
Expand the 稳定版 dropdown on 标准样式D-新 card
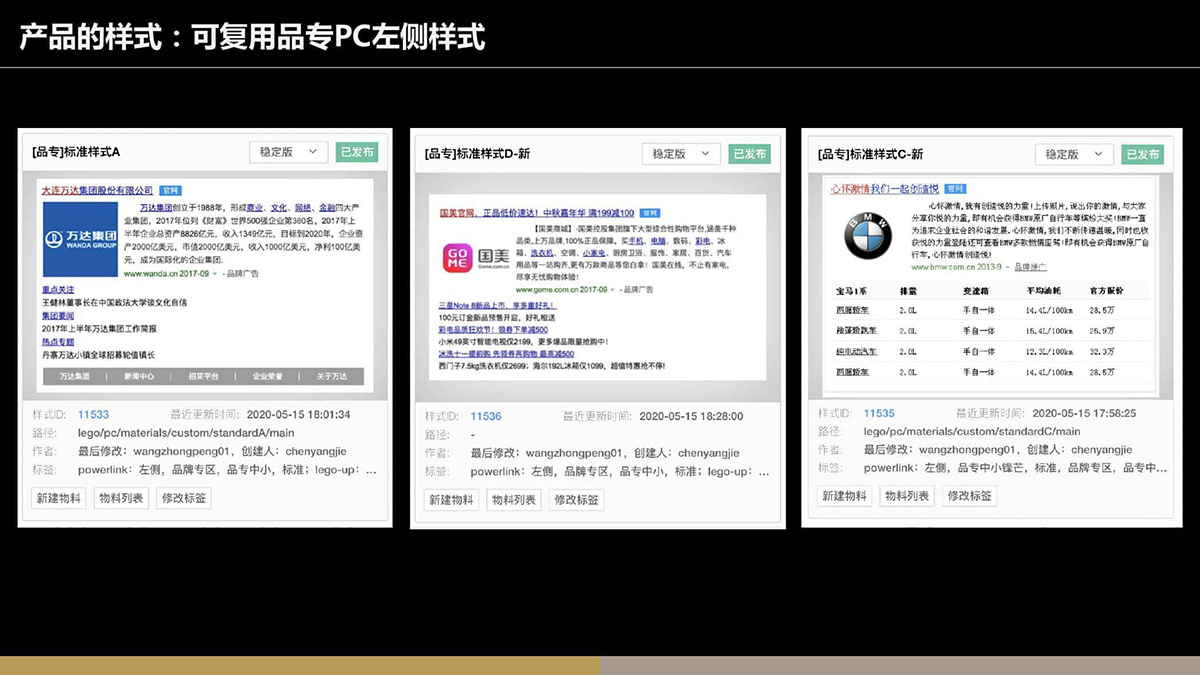(681, 154)
